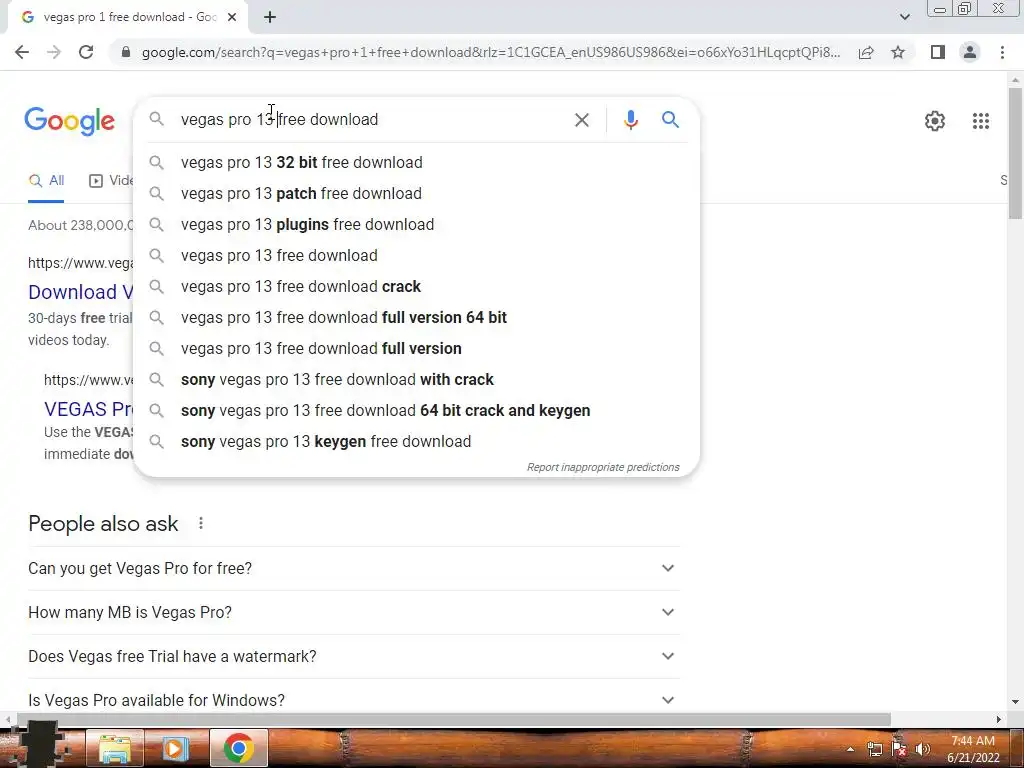The image size is (1024, 768).
Task: Open Chrome's three-dot menu
Action: (x=1002, y=52)
